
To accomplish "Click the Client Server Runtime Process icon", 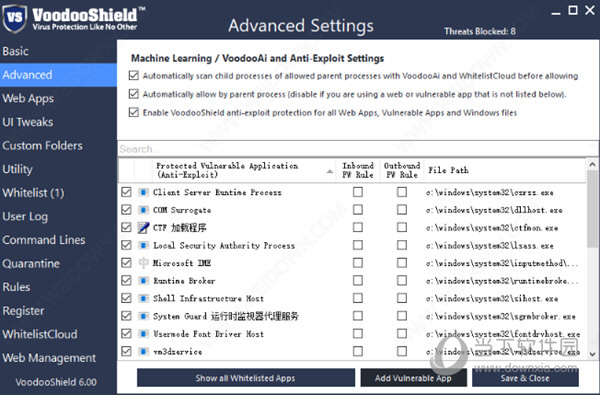I will point(143,192).
